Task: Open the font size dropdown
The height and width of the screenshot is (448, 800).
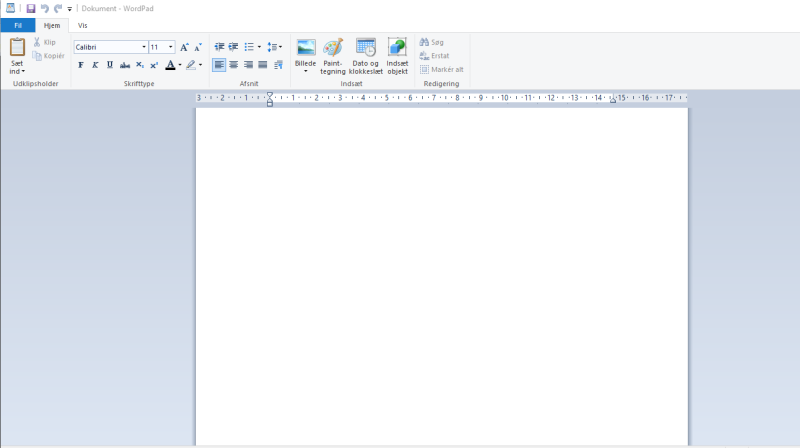Action: [x=170, y=47]
